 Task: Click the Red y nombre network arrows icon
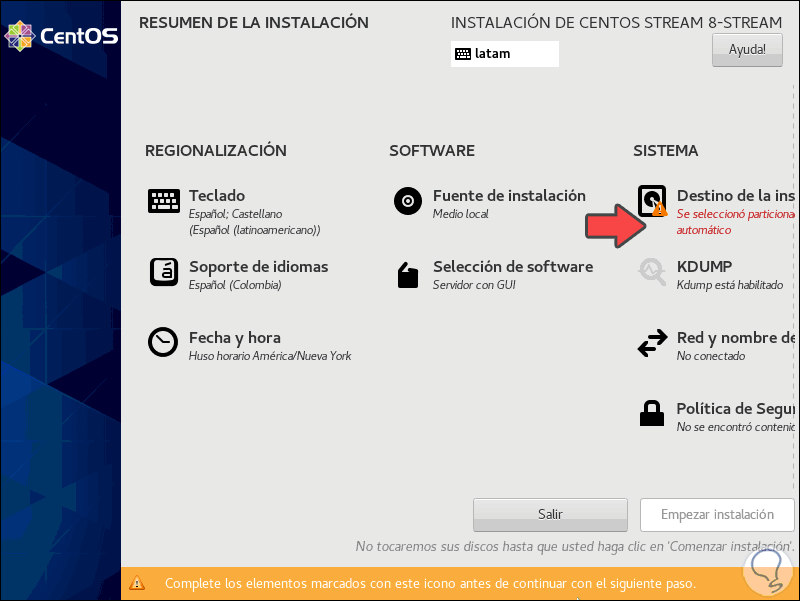652,343
